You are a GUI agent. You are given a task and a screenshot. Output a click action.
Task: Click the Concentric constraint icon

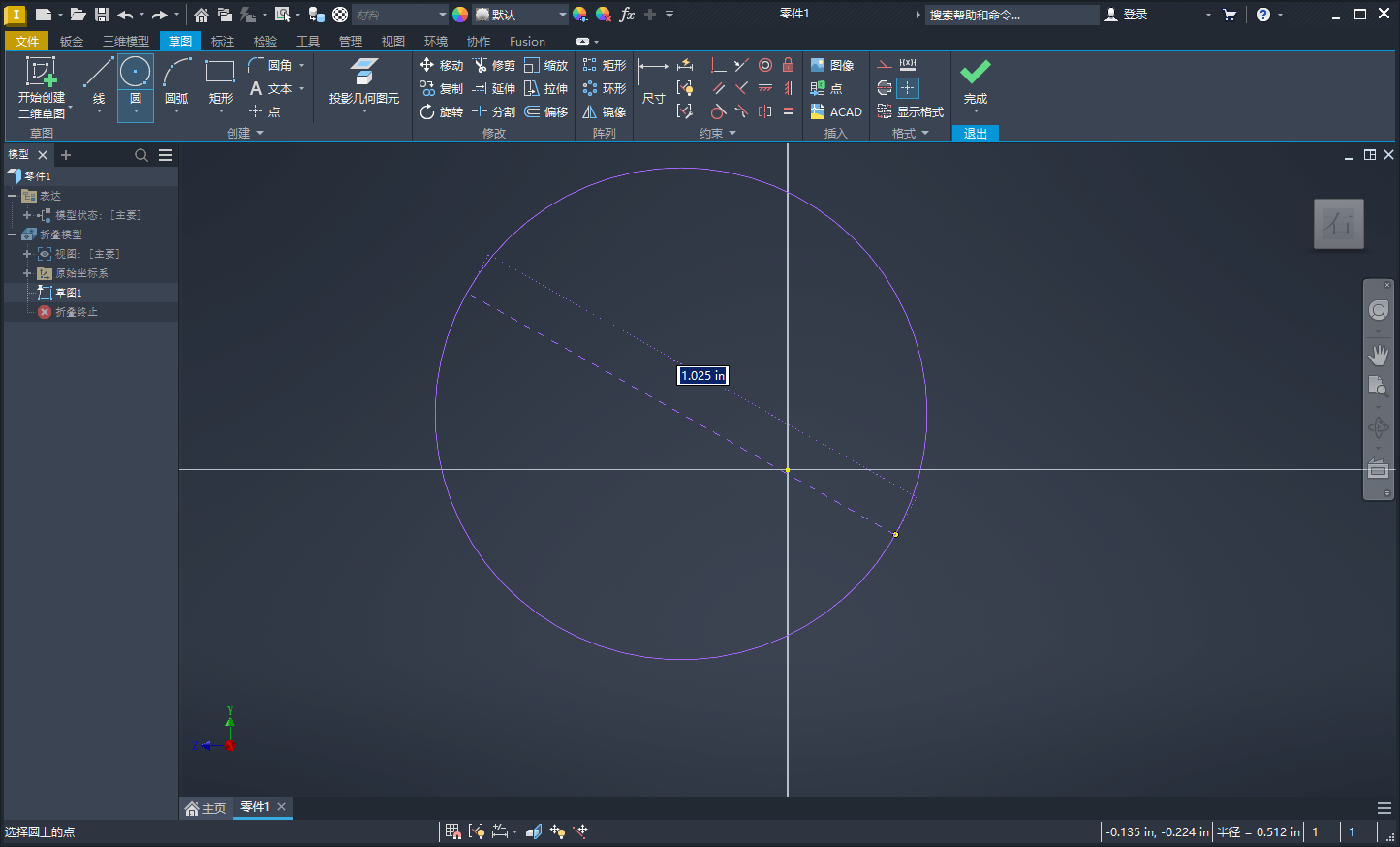pos(765,65)
